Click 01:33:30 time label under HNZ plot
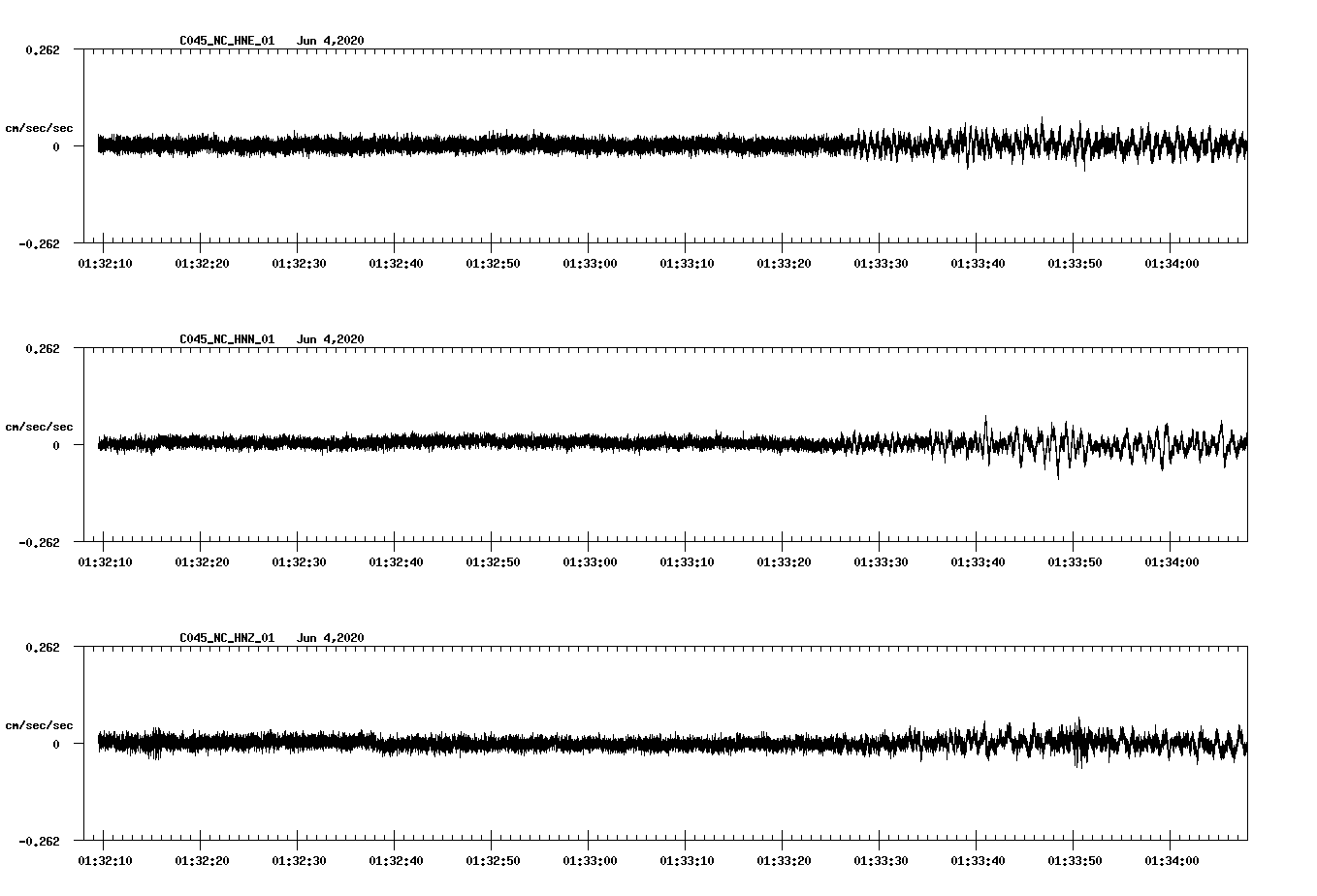 click(881, 861)
